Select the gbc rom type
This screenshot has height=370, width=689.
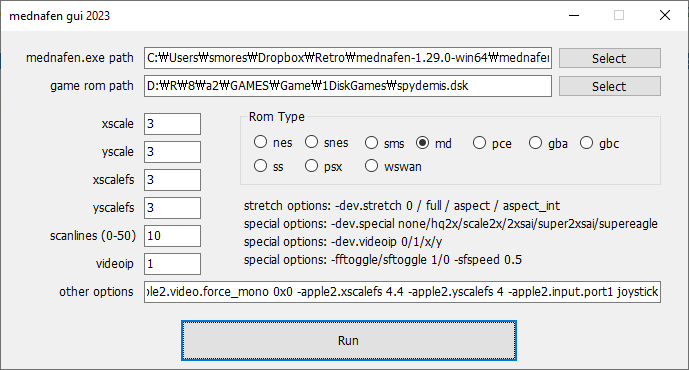pos(587,143)
